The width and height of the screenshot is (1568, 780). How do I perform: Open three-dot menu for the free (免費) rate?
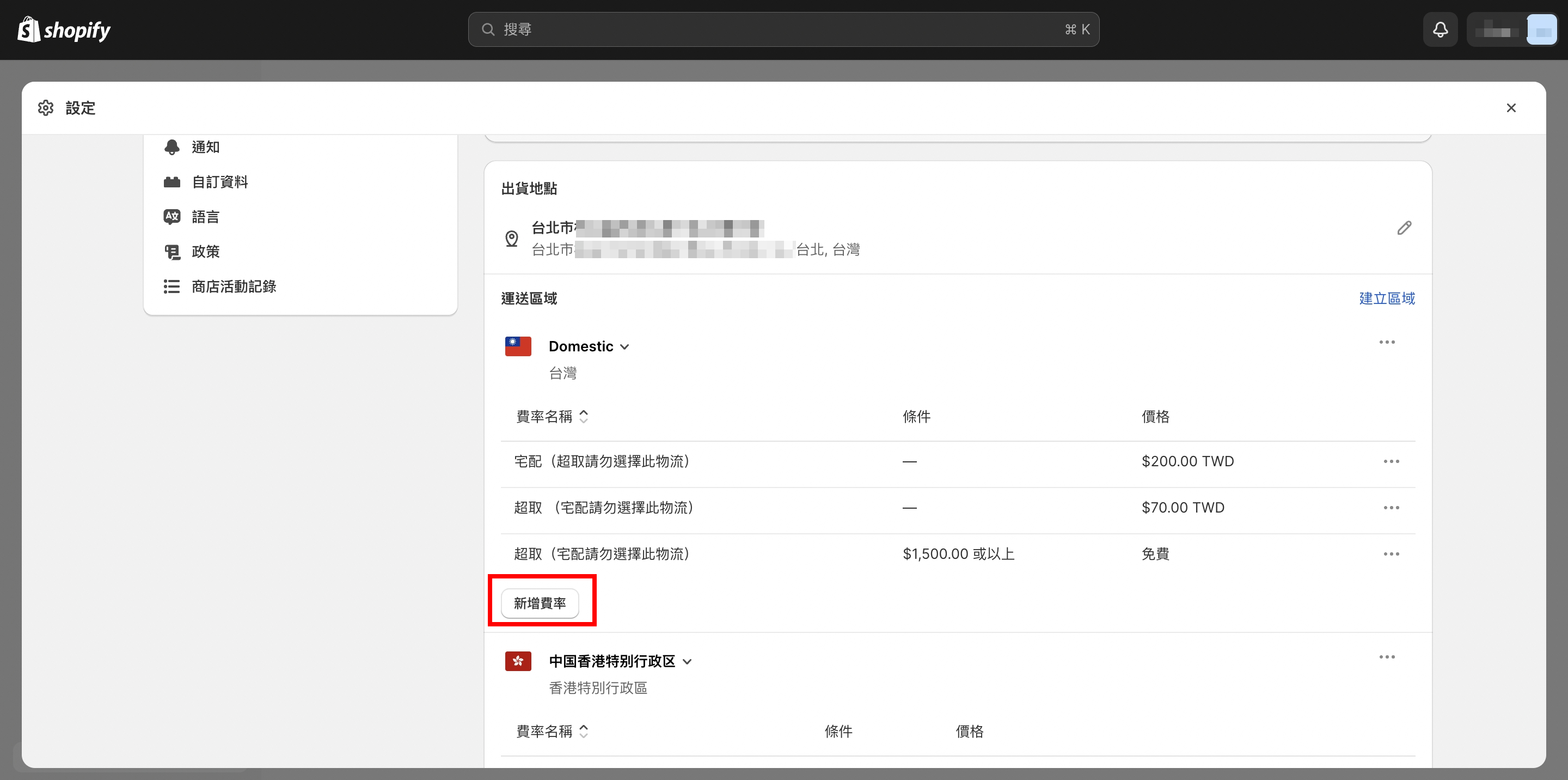1391,554
